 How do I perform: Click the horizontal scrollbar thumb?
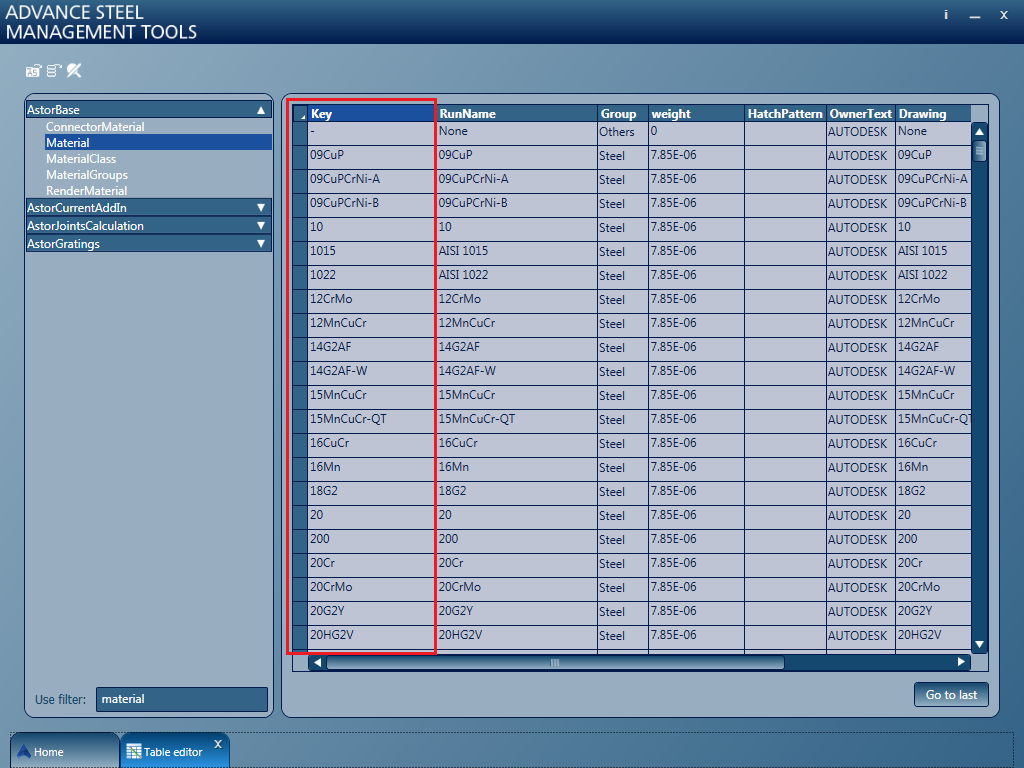point(555,662)
